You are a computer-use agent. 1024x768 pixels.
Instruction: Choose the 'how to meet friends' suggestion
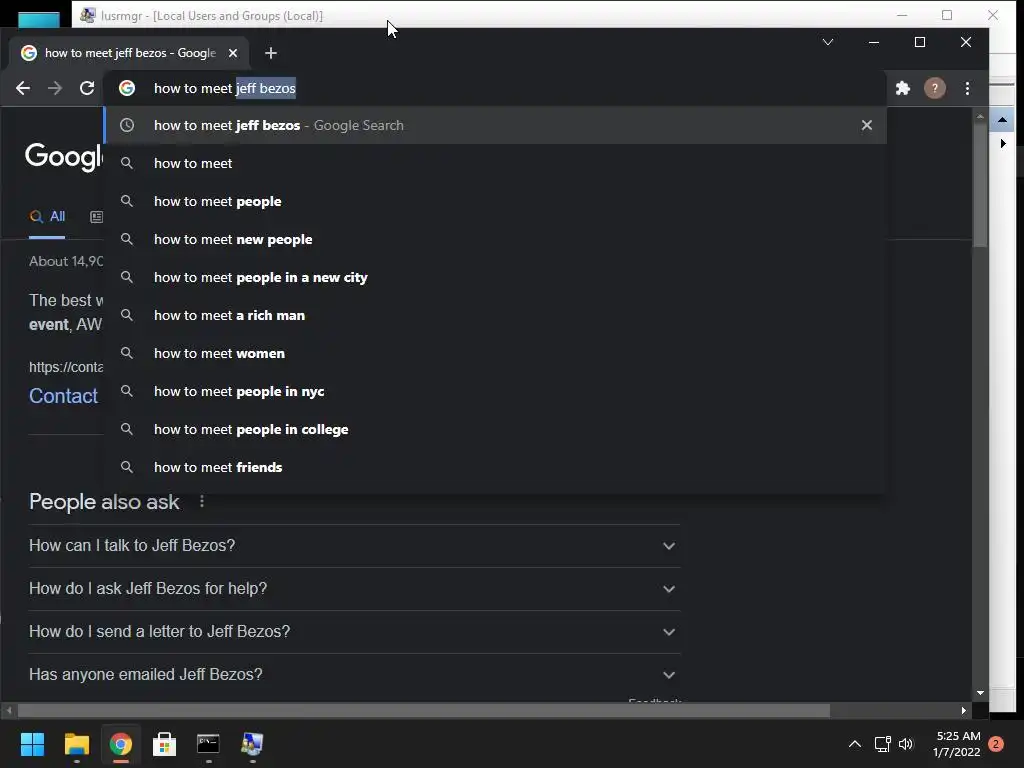pos(495,467)
